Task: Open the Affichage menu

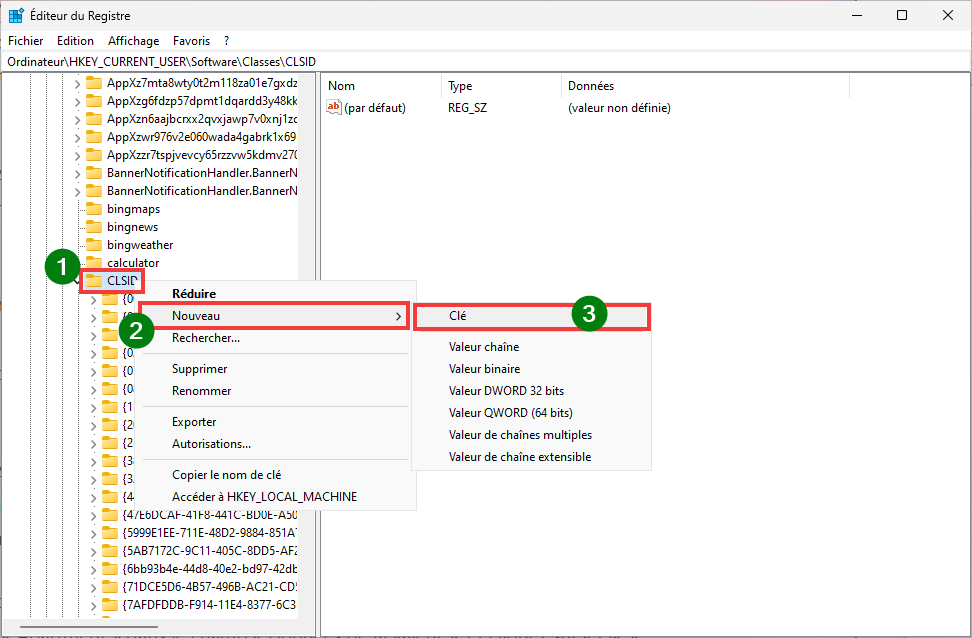Action: click(134, 41)
